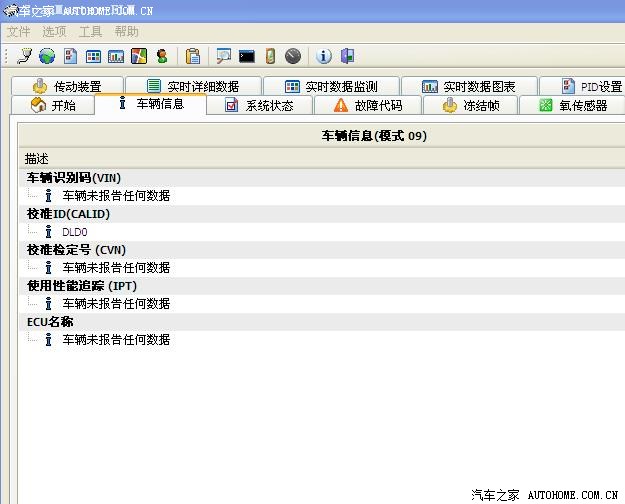Click the green globe toolbar icon
Image resolution: width=625 pixels, height=504 pixels.
[47, 56]
